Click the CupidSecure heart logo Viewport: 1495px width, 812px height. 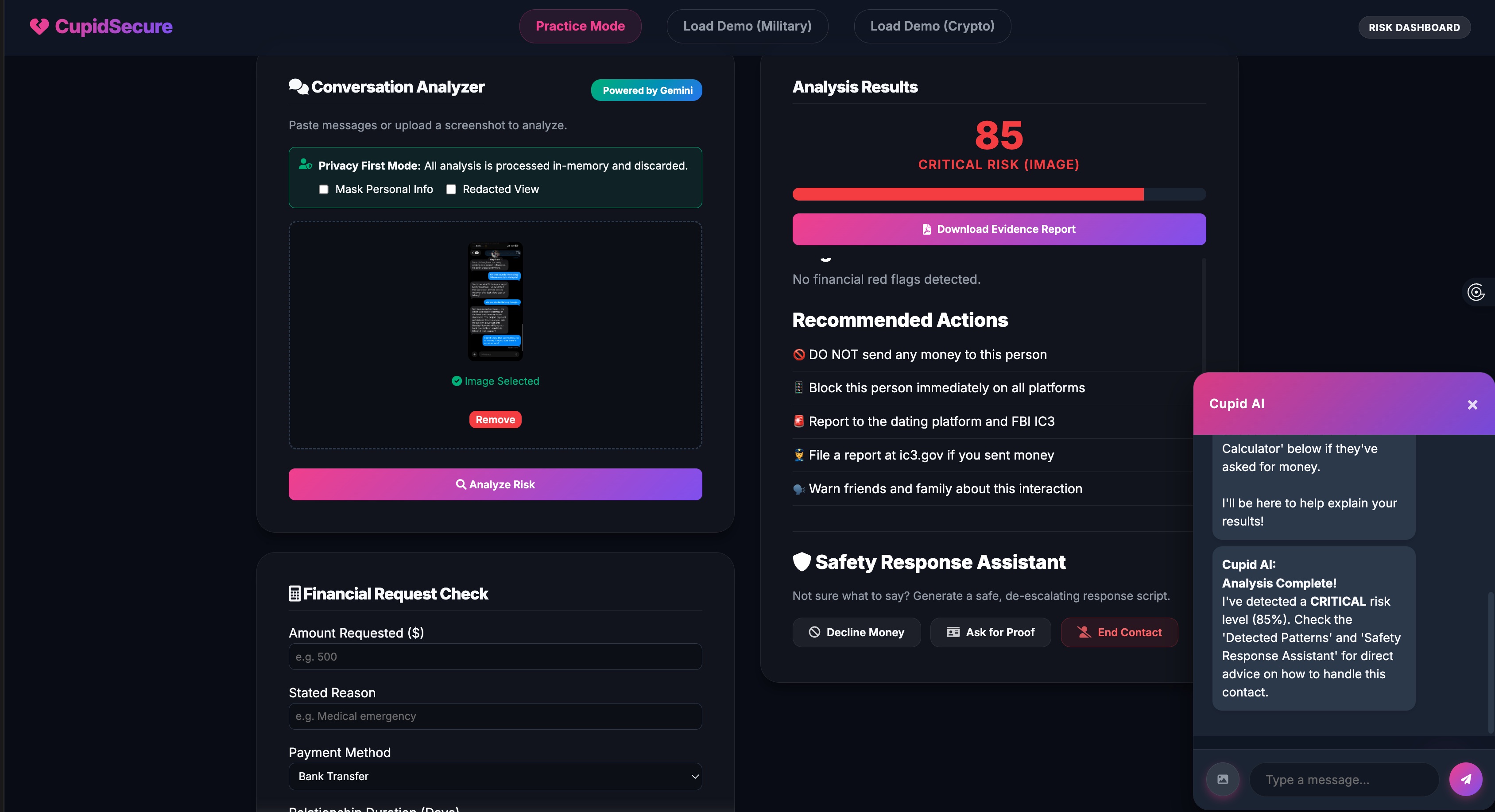tap(39, 26)
